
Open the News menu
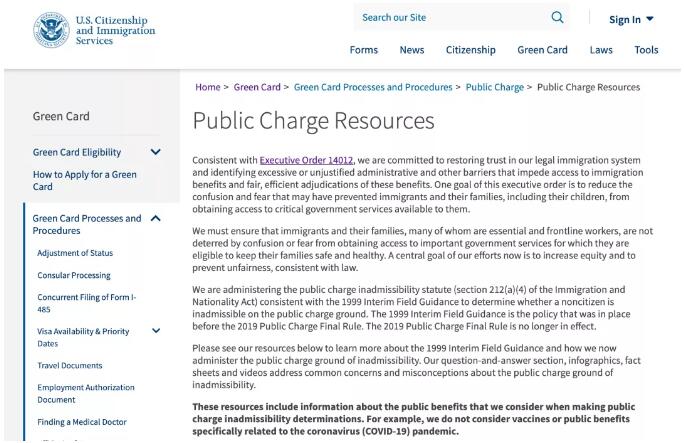(412, 50)
